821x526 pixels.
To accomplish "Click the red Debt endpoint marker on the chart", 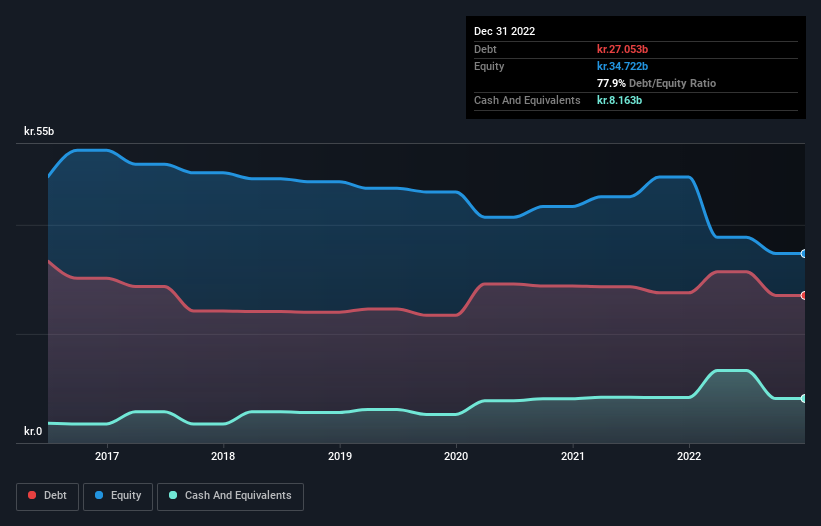I will tap(804, 296).
